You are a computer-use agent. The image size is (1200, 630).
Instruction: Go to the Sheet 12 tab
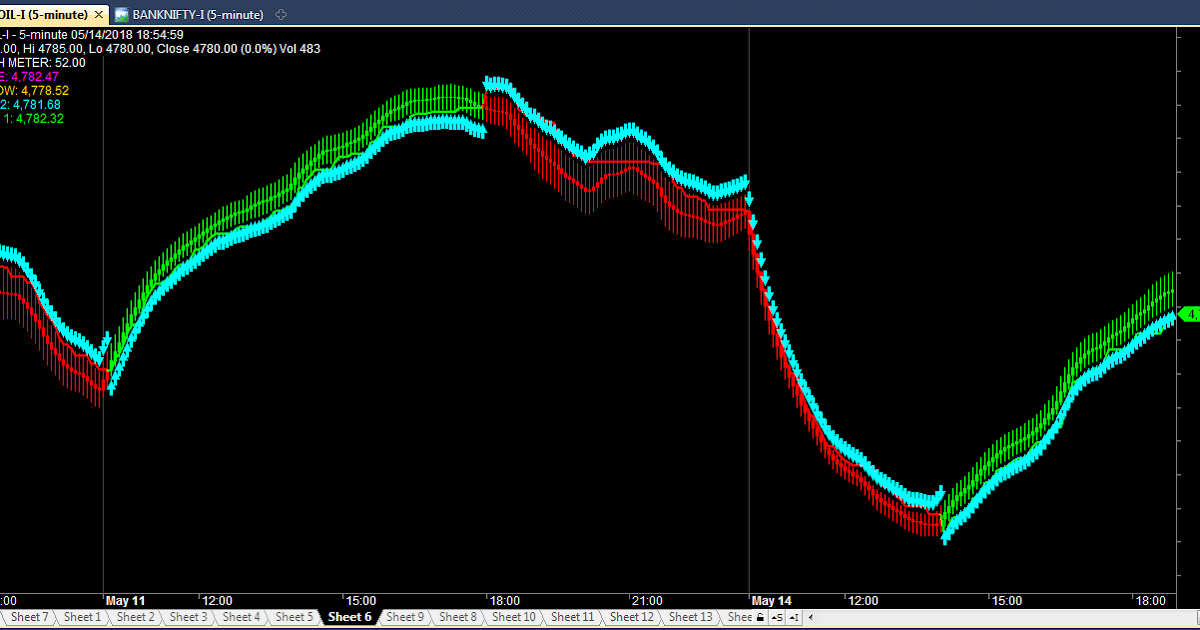click(x=631, y=617)
